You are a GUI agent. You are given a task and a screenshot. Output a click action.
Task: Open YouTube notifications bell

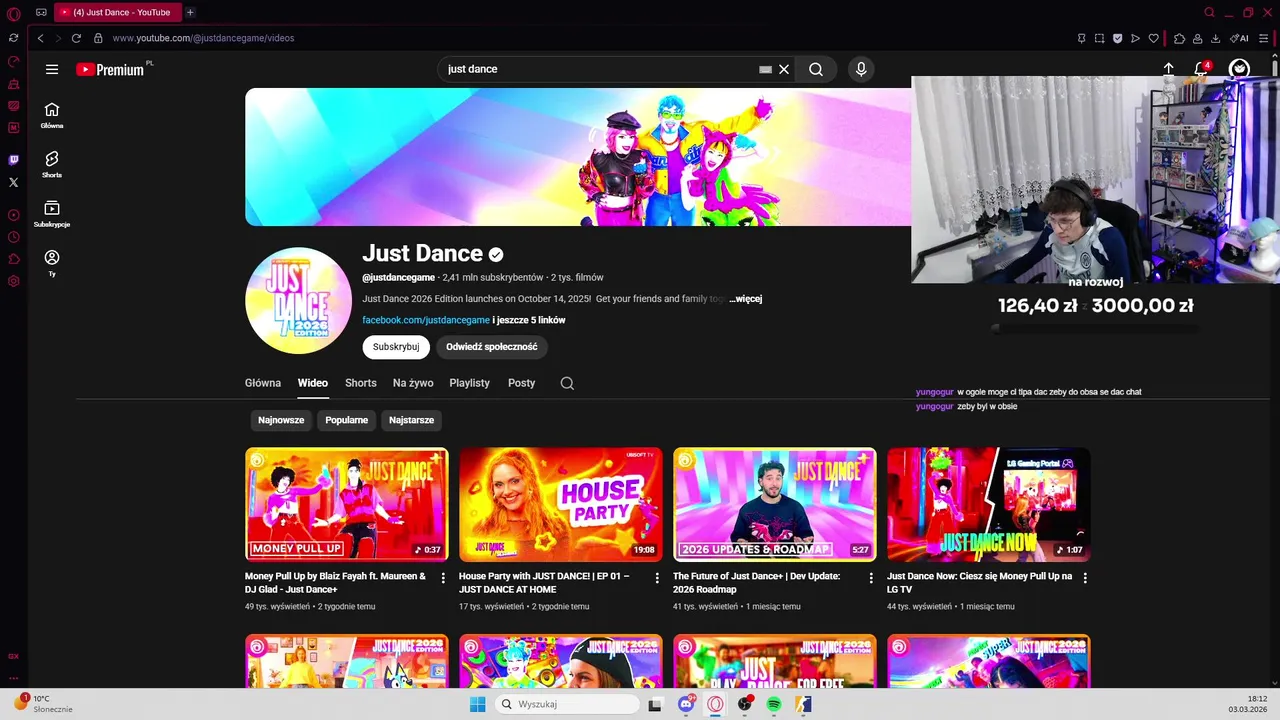point(1201,69)
